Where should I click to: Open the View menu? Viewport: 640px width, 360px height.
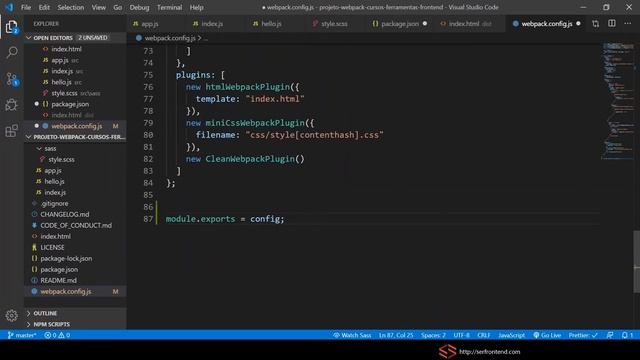tap(98, 7)
